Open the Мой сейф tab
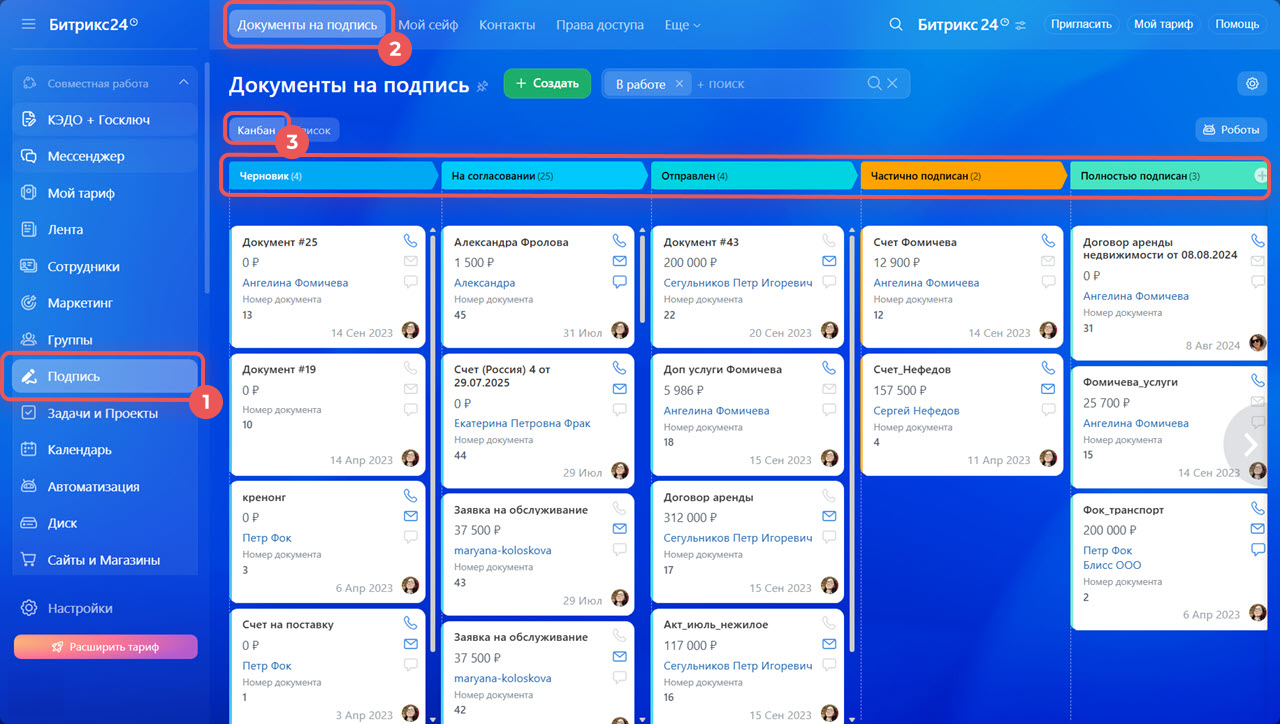Image resolution: width=1280 pixels, height=724 pixels. 428,24
